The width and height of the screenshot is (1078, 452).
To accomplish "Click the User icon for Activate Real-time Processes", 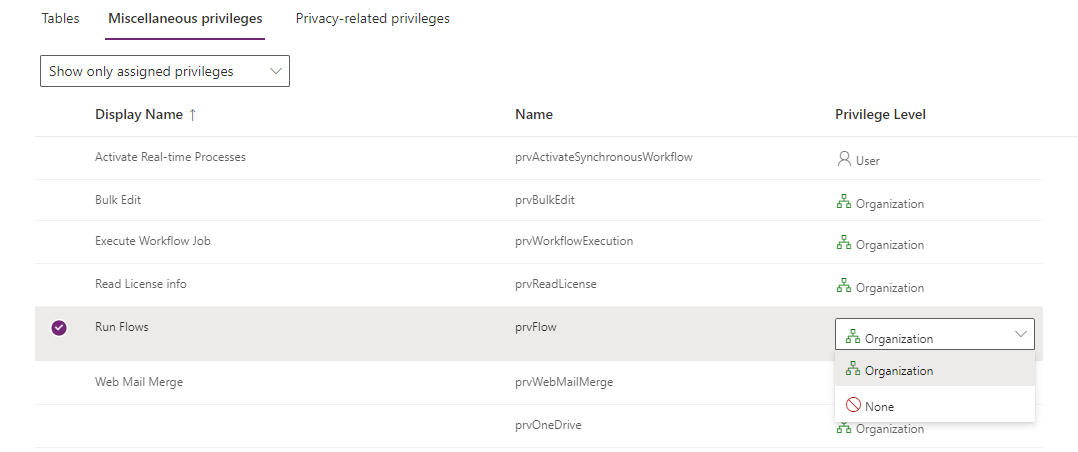I will pyautogui.click(x=844, y=159).
